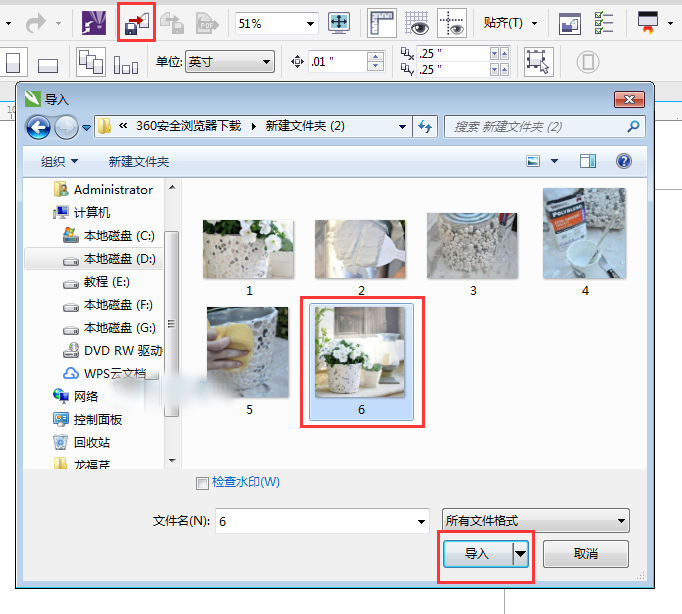Open the application launcher dropdown arrow
This screenshot has height=614, width=682.
[x=670, y=23]
